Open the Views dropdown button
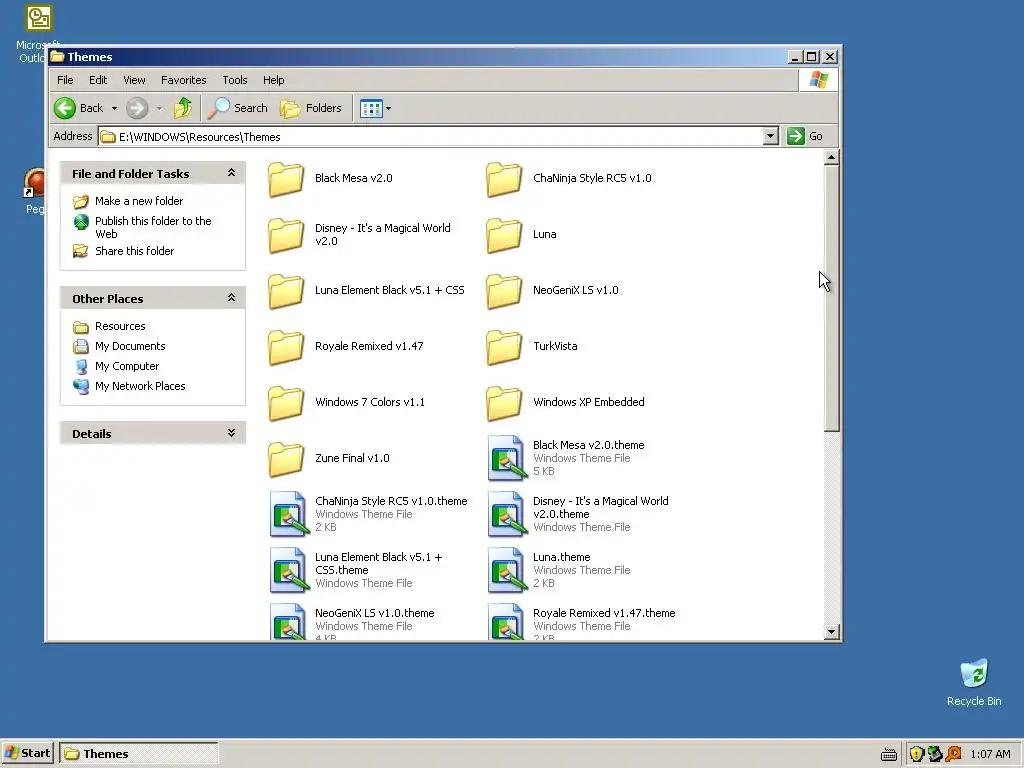This screenshot has width=1024, height=768. (x=376, y=108)
